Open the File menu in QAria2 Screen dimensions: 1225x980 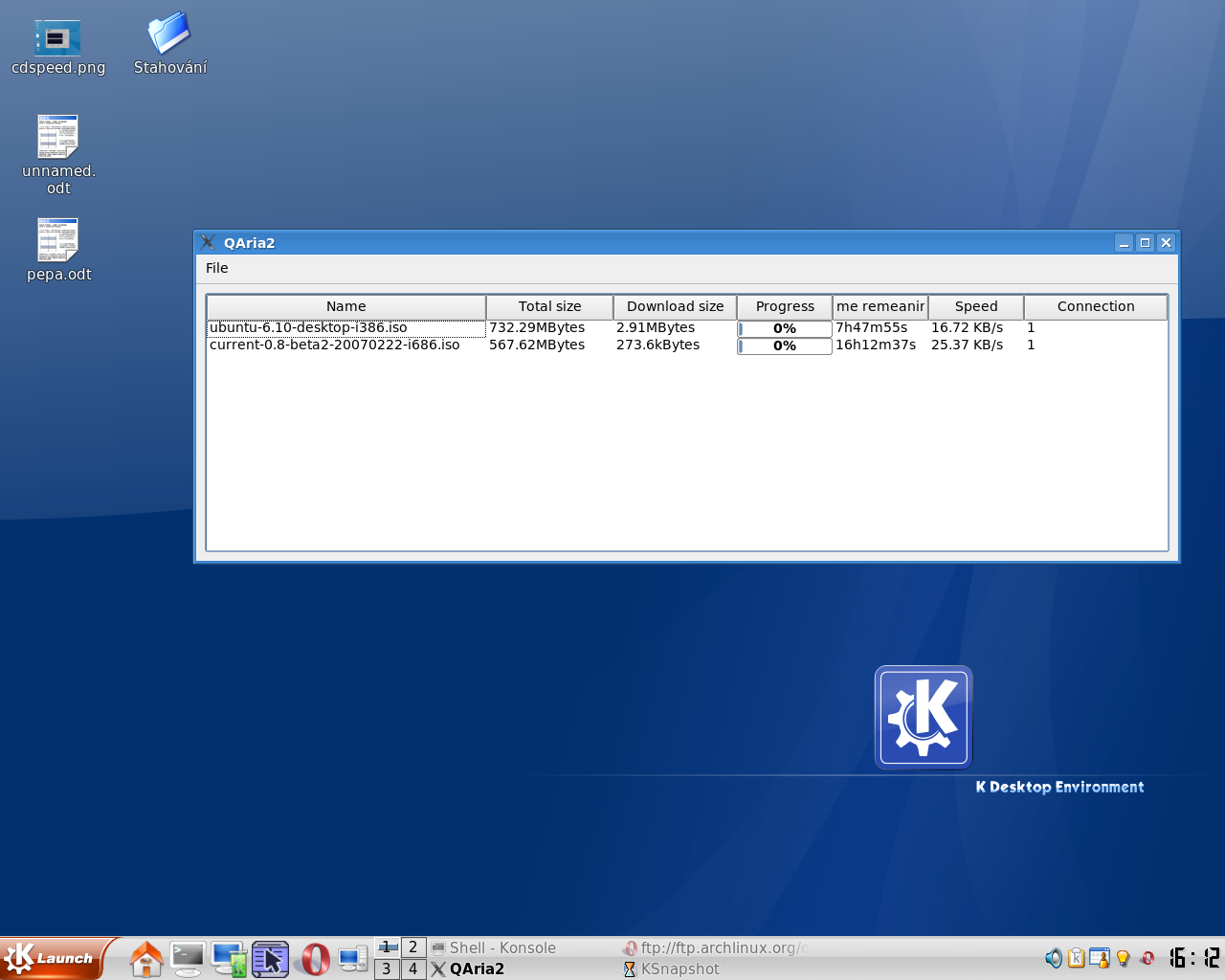click(216, 268)
